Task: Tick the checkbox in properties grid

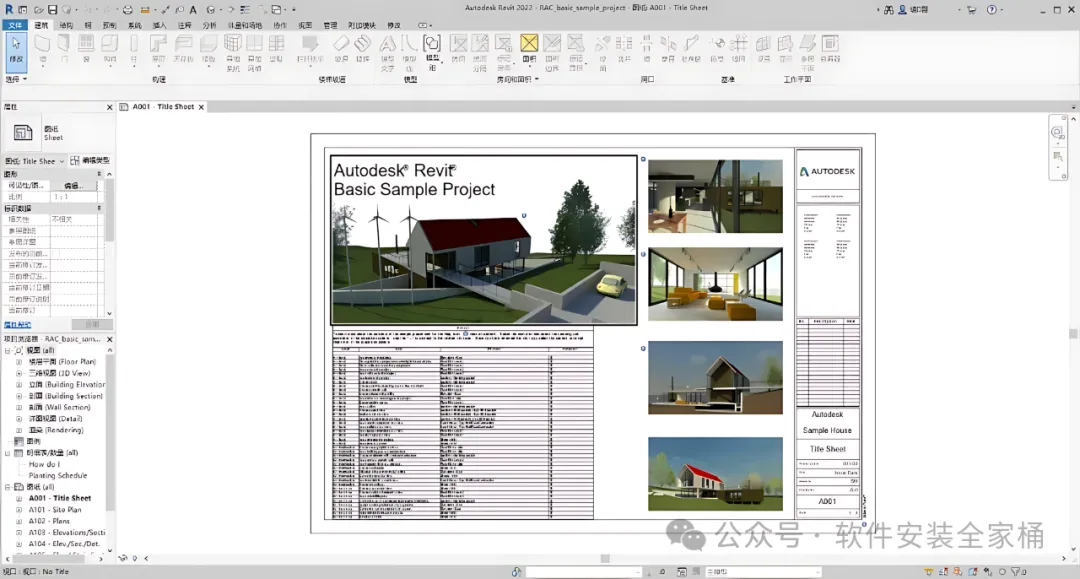Action: tap(58, 253)
